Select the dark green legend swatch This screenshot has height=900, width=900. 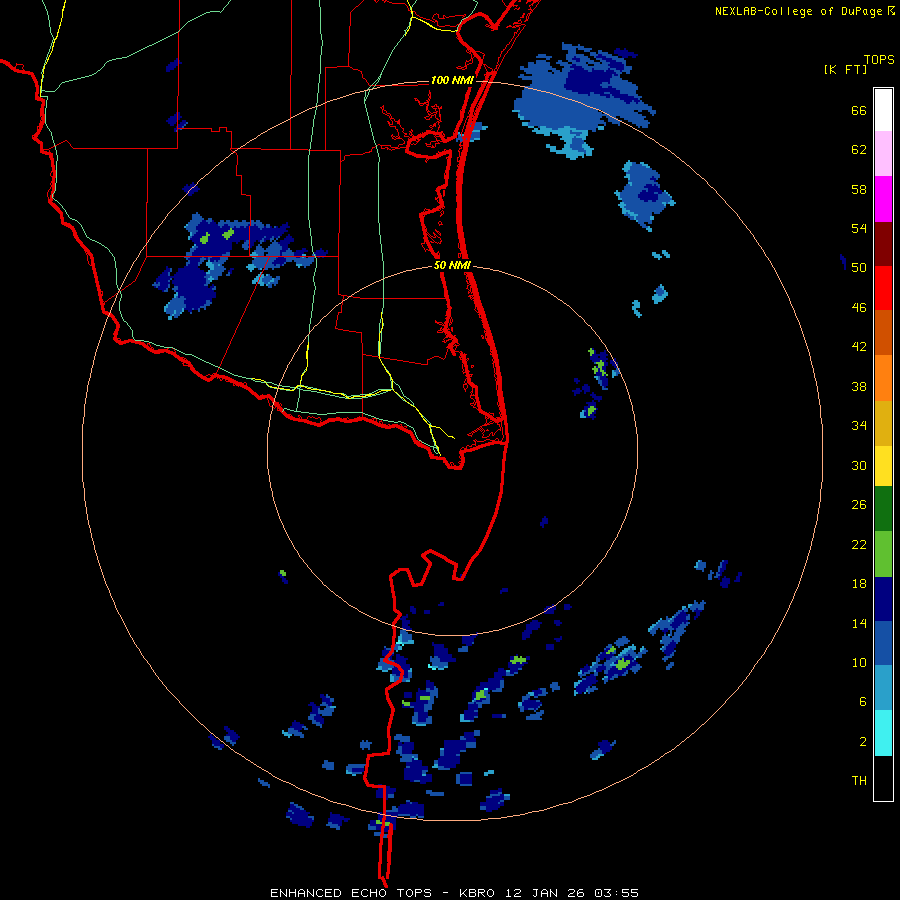pyautogui.click(x=883, y=509)
